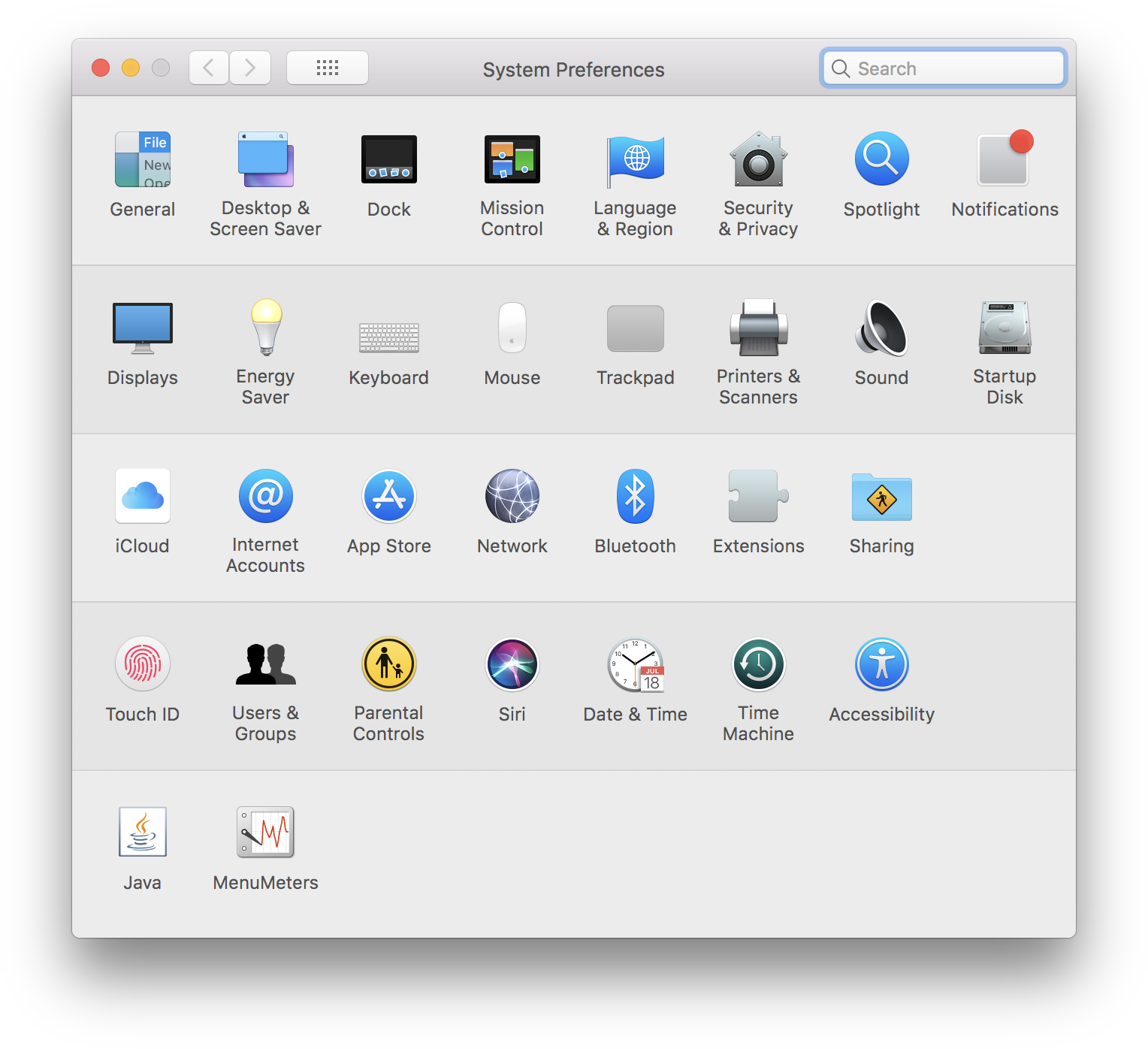Click the Show All grid button

coord(328,68)
